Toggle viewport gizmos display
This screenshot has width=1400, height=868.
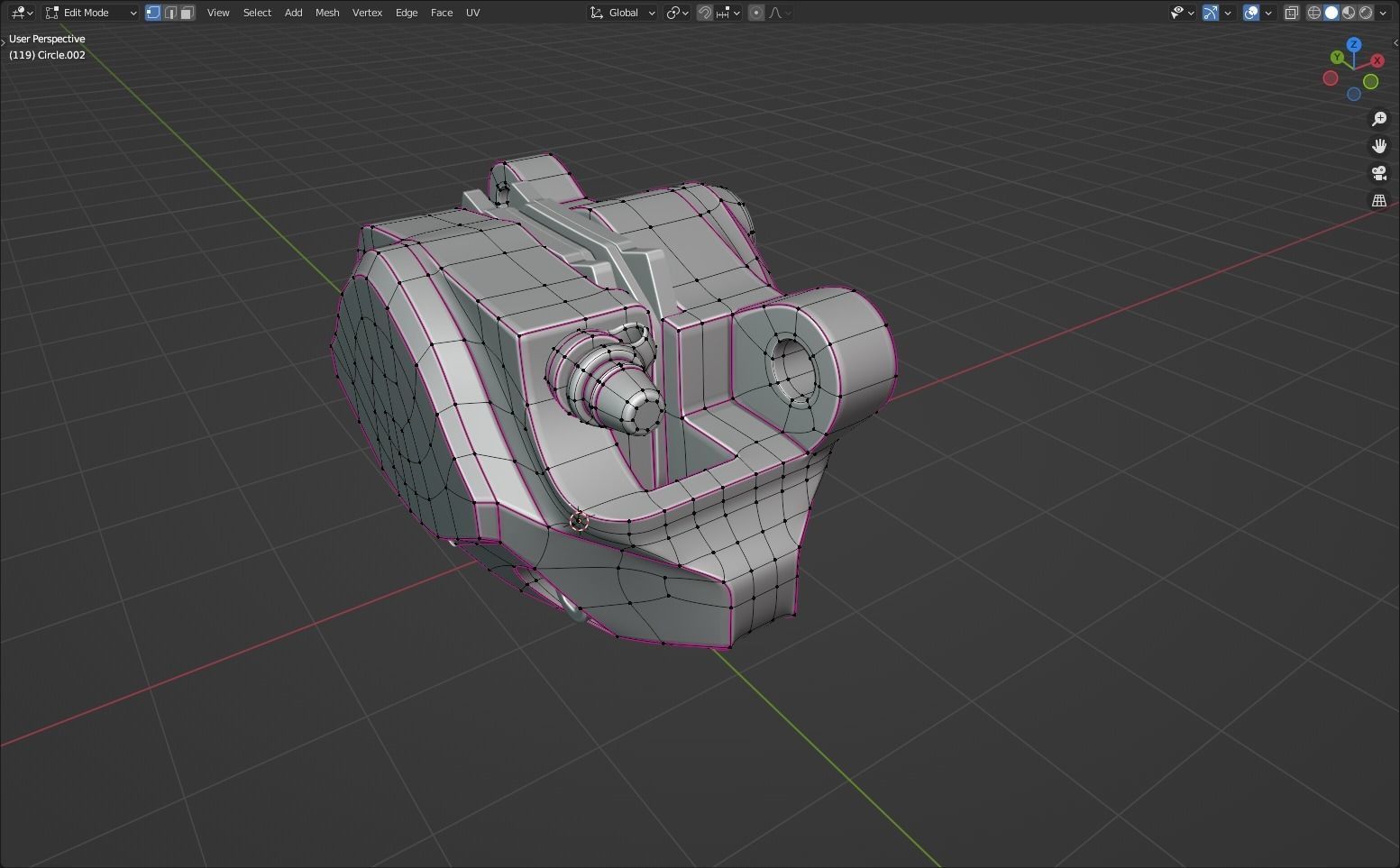1211,13
